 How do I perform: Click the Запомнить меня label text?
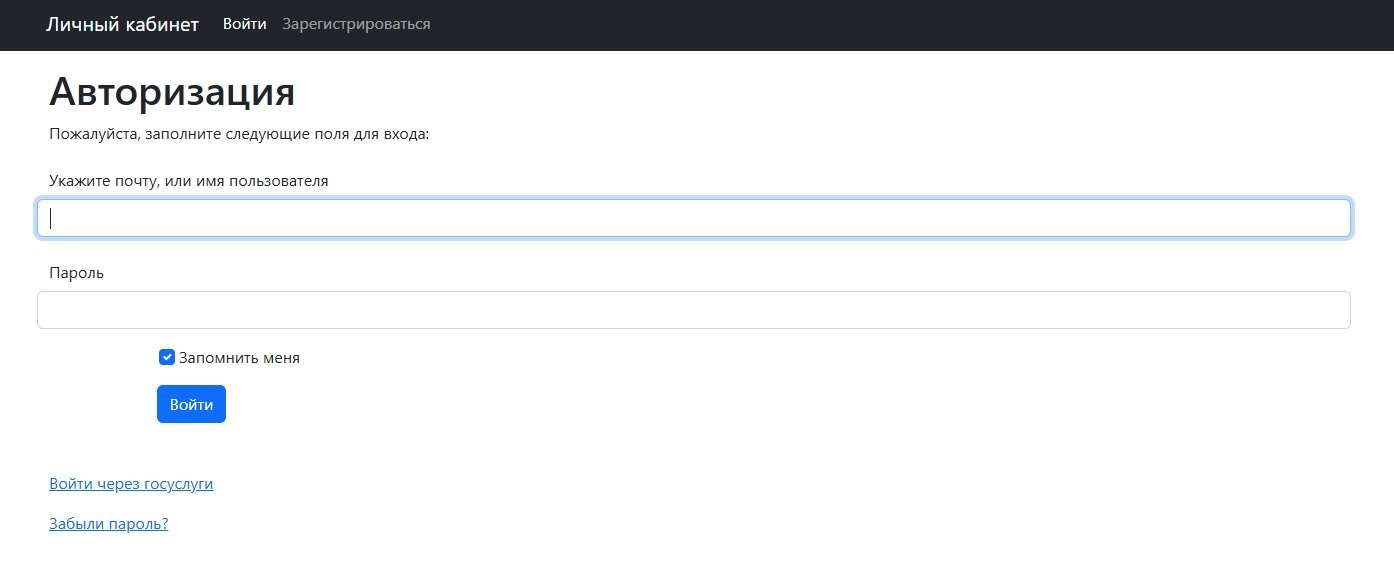click(x=239, y=358)
